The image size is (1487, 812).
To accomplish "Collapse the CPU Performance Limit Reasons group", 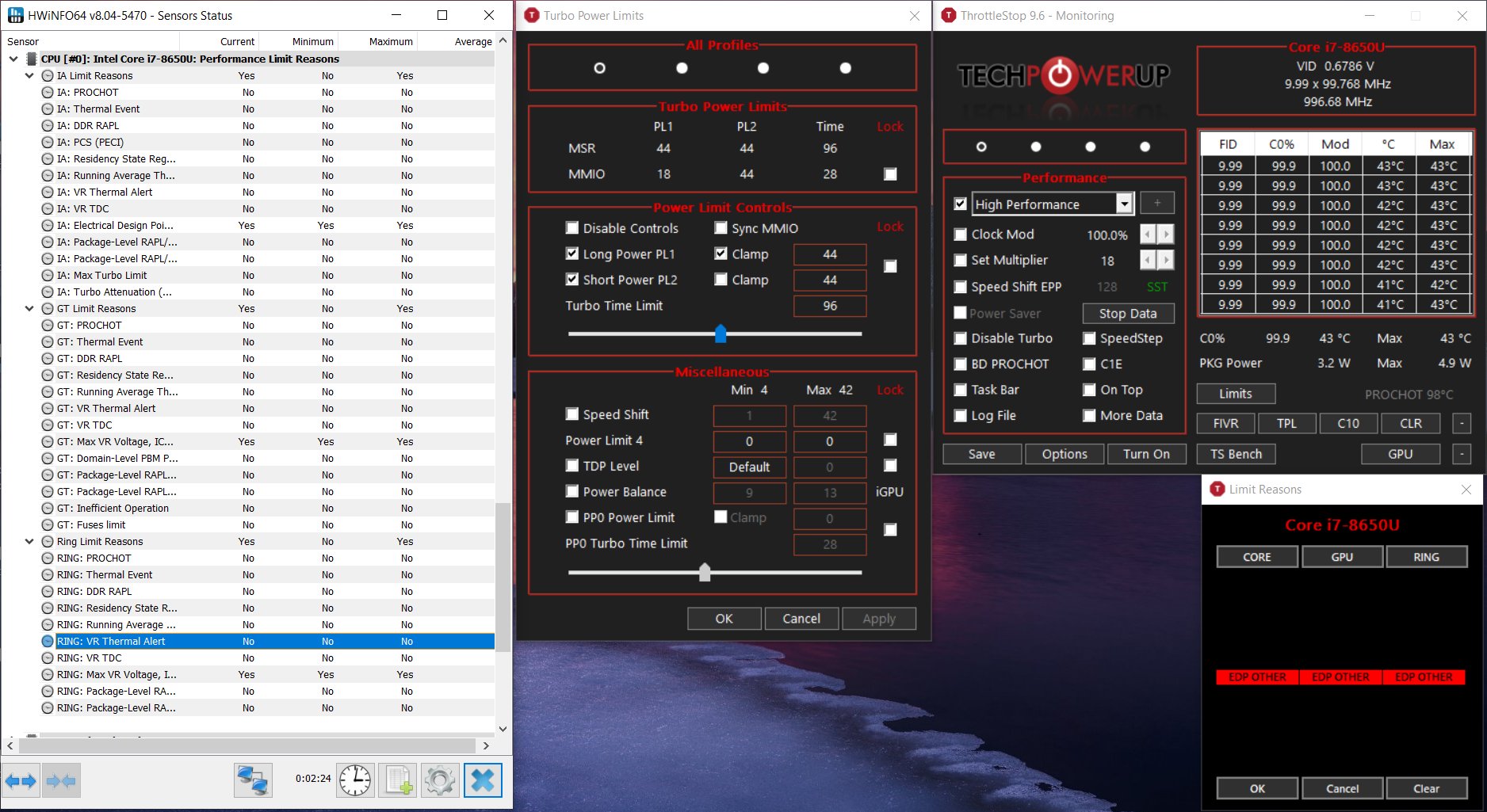I will pos(13,59).
